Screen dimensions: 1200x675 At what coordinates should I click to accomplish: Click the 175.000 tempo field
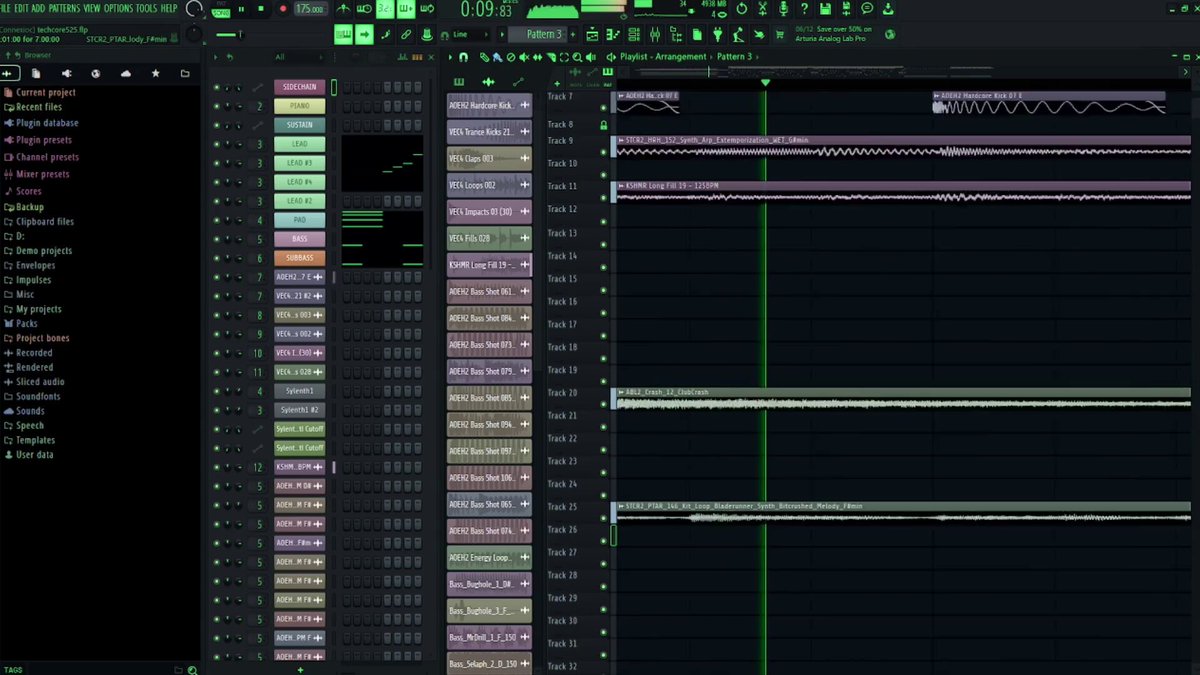point(310,9)
